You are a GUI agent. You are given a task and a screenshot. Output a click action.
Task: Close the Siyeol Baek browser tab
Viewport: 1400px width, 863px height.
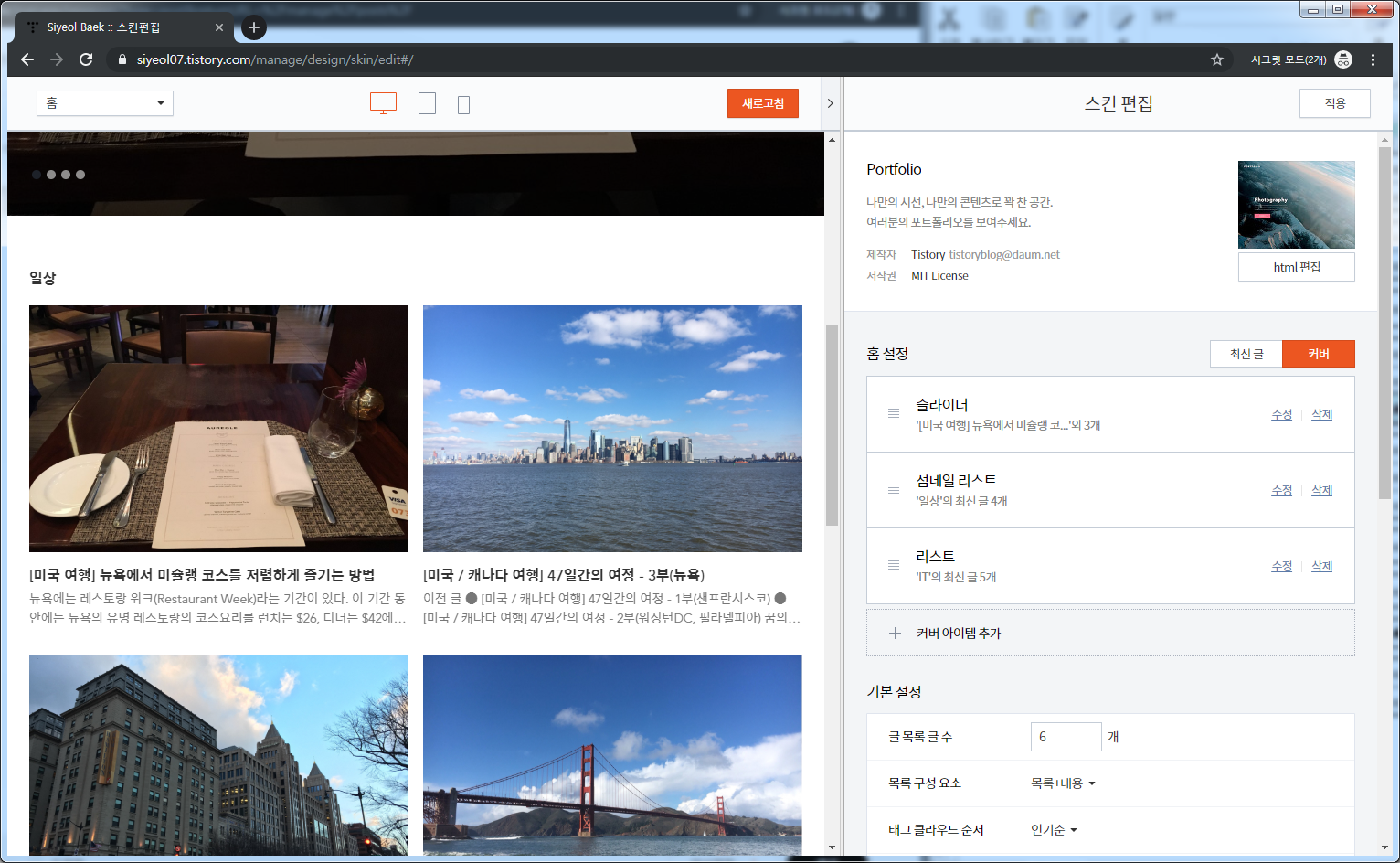click(x=219, y=27)
